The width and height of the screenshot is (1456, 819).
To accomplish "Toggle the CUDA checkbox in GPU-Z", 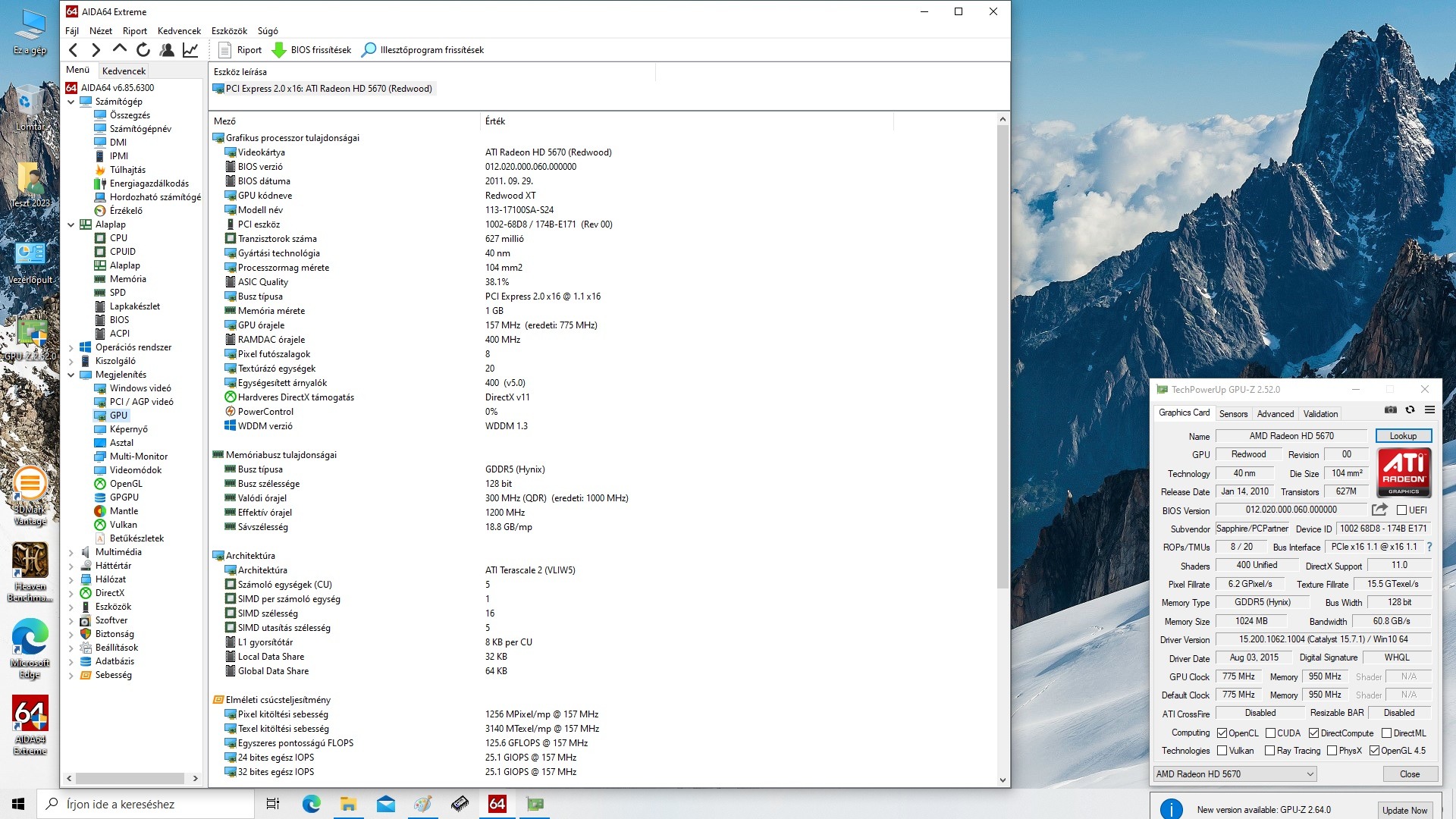I will coord(1270,733).
